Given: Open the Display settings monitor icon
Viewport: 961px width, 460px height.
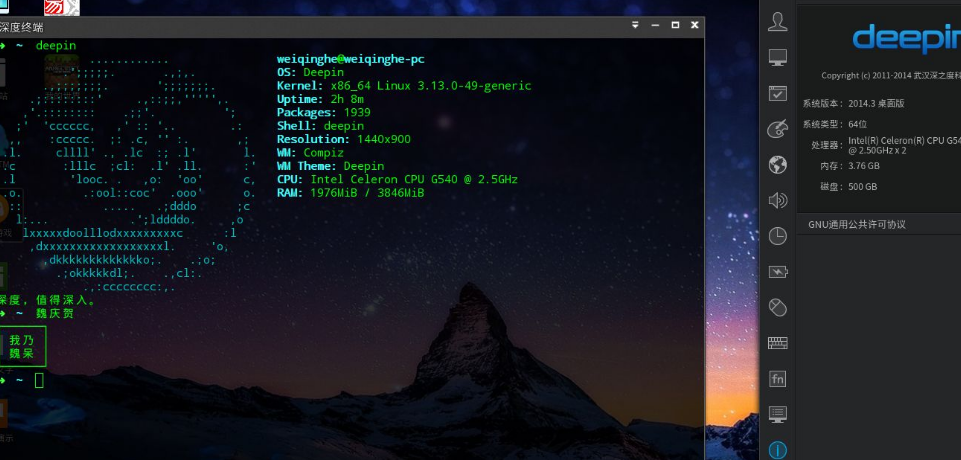Looking at the screenshot, I should [x=778, y=58].
